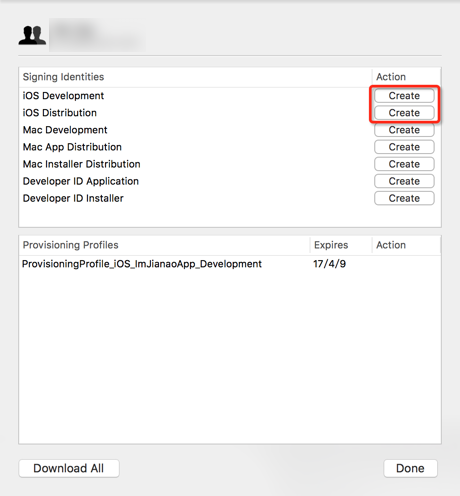Select the iOS Distribution row label

pyautogui.click(x=60, y=113)
